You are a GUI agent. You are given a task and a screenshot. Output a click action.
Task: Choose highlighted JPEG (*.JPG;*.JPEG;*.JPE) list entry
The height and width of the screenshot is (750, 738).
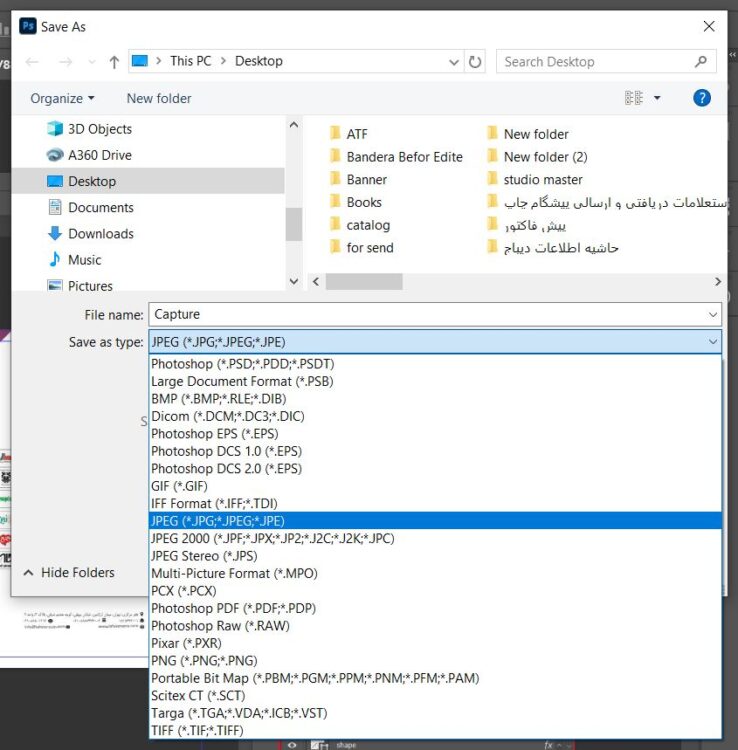pos(435,521)
